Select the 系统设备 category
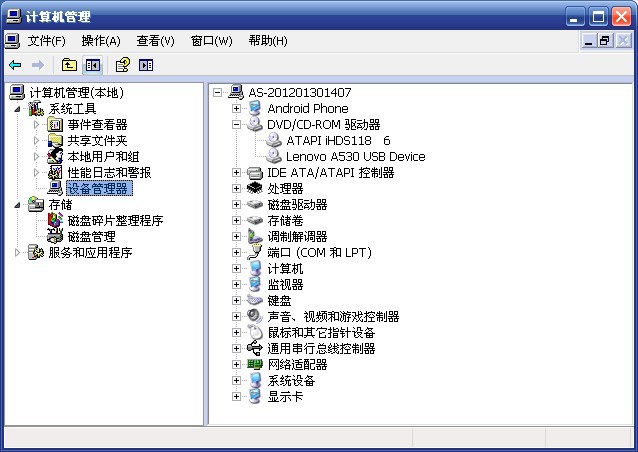The width and height of the screenshot is (638, 452). tap(291, 380)
